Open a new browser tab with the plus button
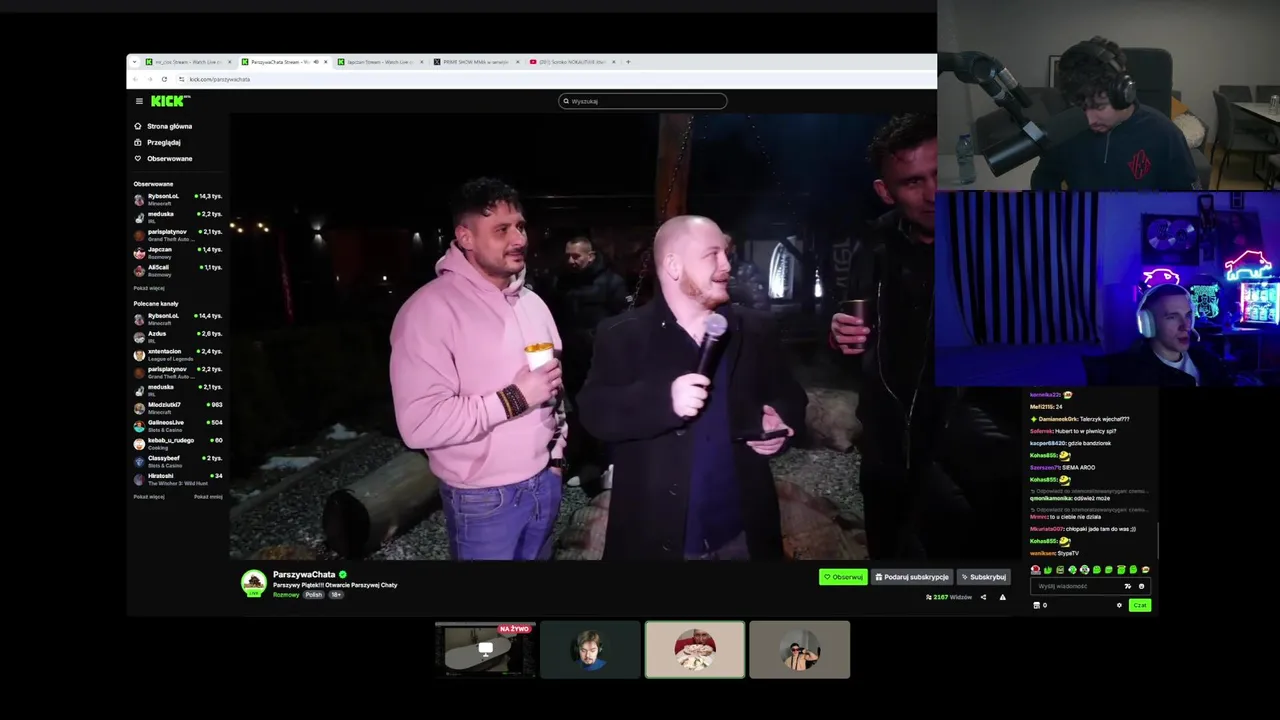1280x720 pixels. [628, 62]
